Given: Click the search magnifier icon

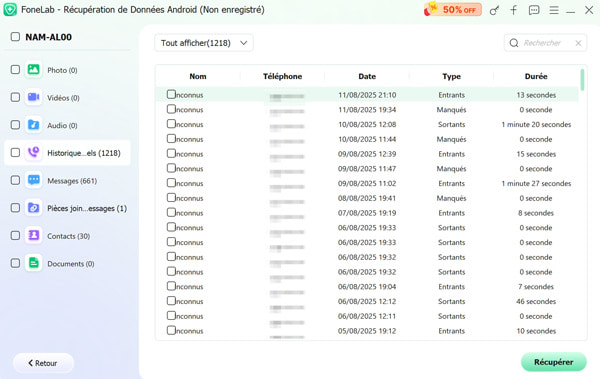Looking at the screenshot, I should coord(514,43).
